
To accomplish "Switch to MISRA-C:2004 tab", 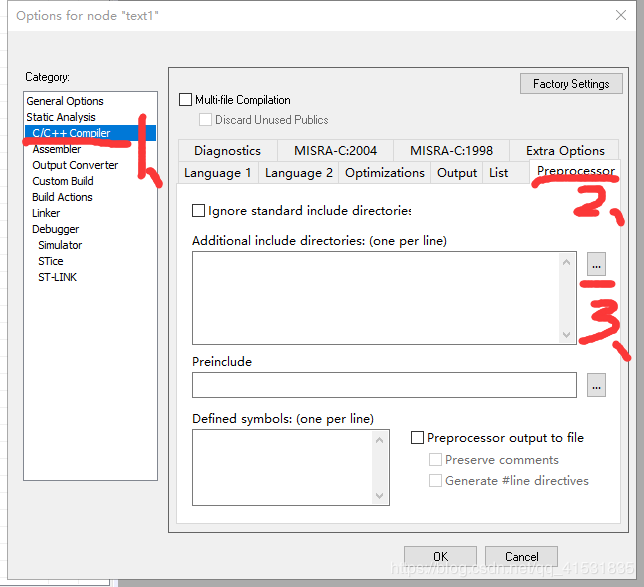I will pos(336,151).
